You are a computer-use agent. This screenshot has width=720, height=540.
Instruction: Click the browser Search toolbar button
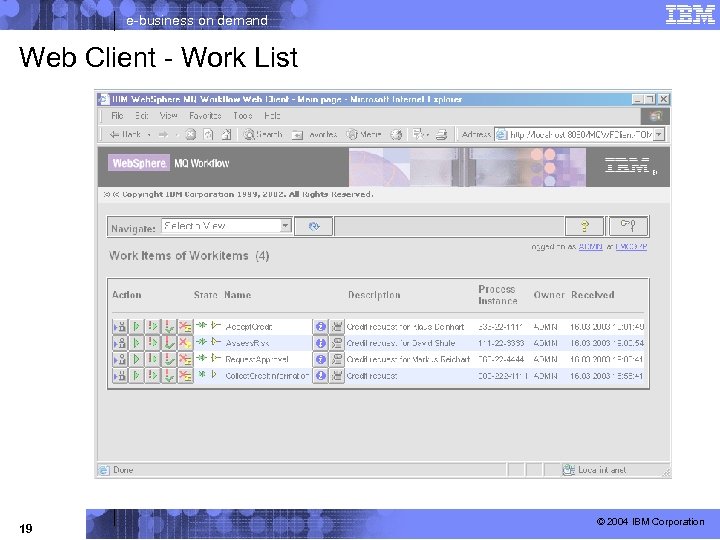tap(263, 135)
